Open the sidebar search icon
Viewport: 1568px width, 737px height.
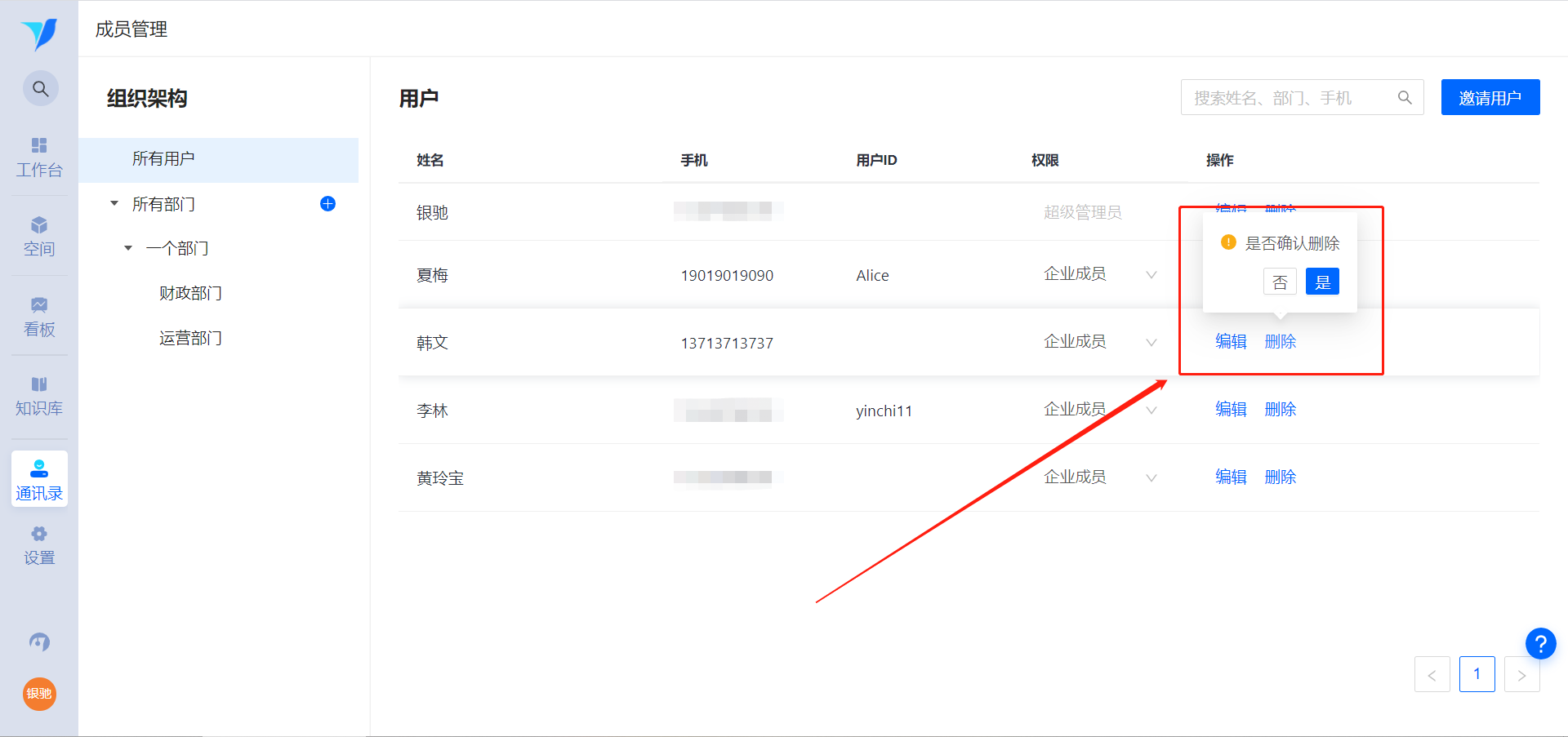point(40,88)
